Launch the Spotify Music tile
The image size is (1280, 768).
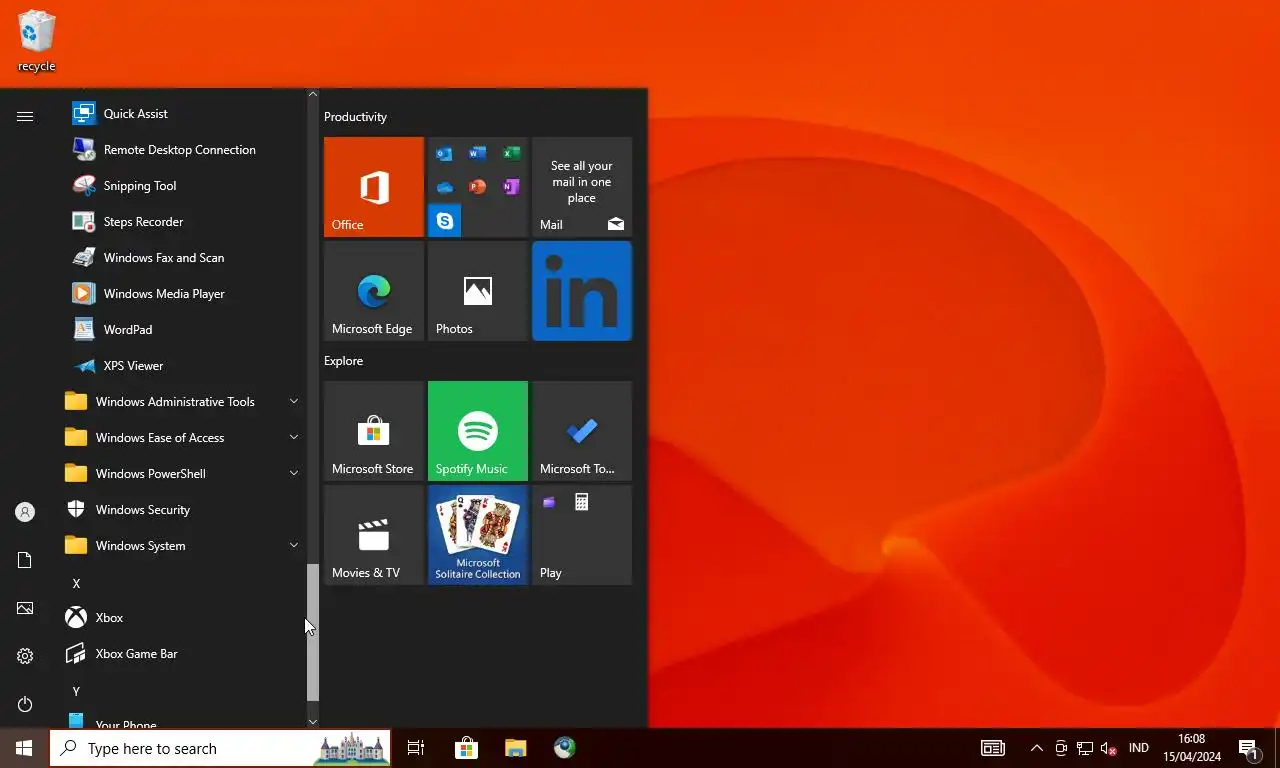478,431
